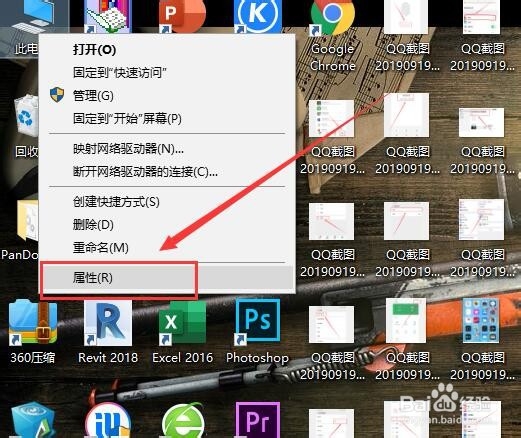Select 固定到"快速访问" menu entry
521x438 pixels.
click(167, 72)
